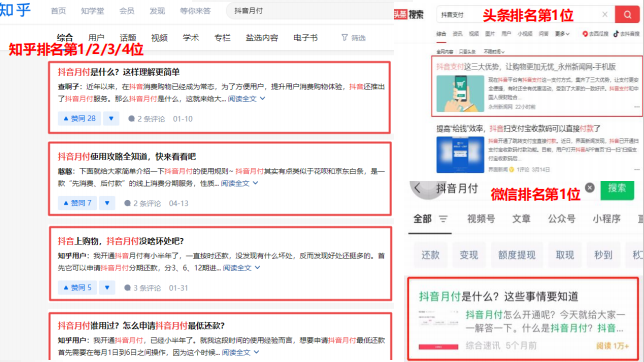Downvote the answer dated 04-13
This screenshot has width=644, height=362.
pyautogui.click(x=107, y=203)
